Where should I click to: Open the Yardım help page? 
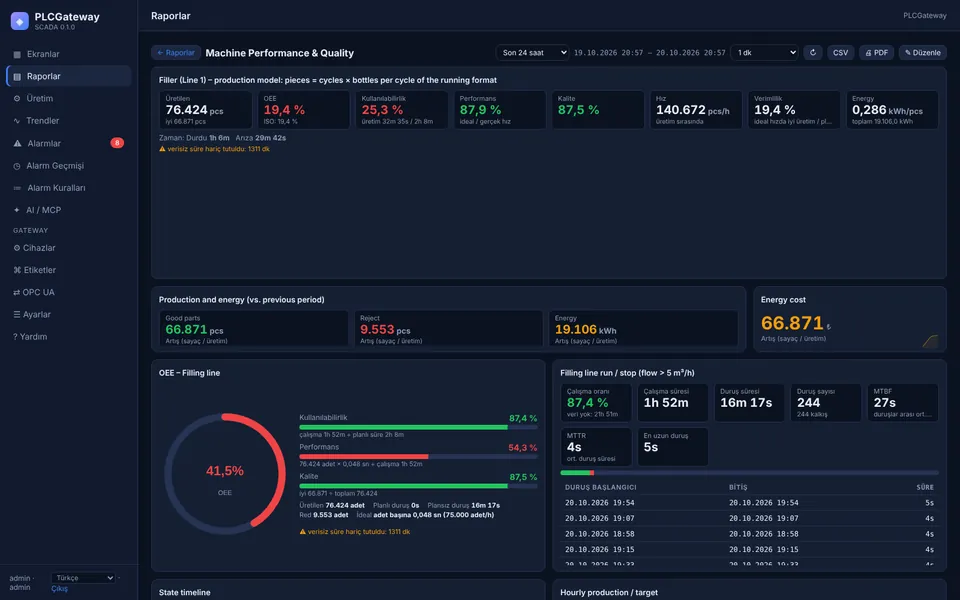pos(69,337)
